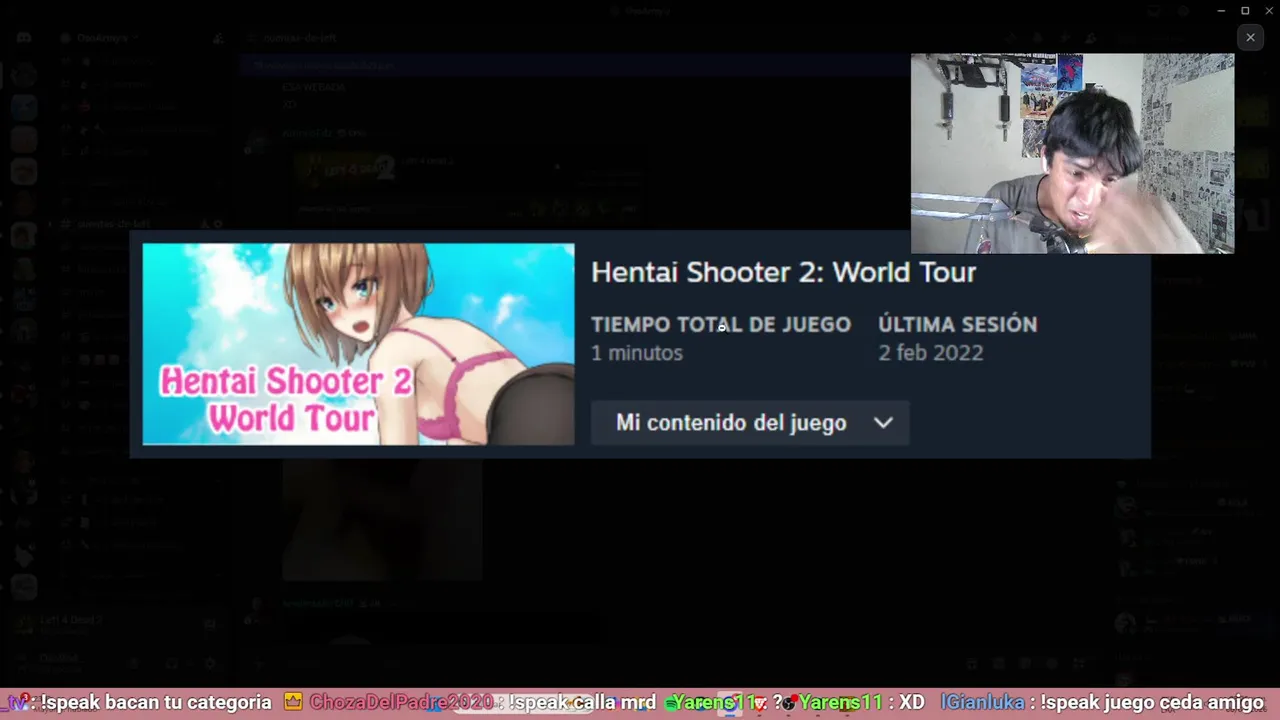
Task: Click the crown badge beside ChozaDelPadre2020
Action: [x=293, y=702]
